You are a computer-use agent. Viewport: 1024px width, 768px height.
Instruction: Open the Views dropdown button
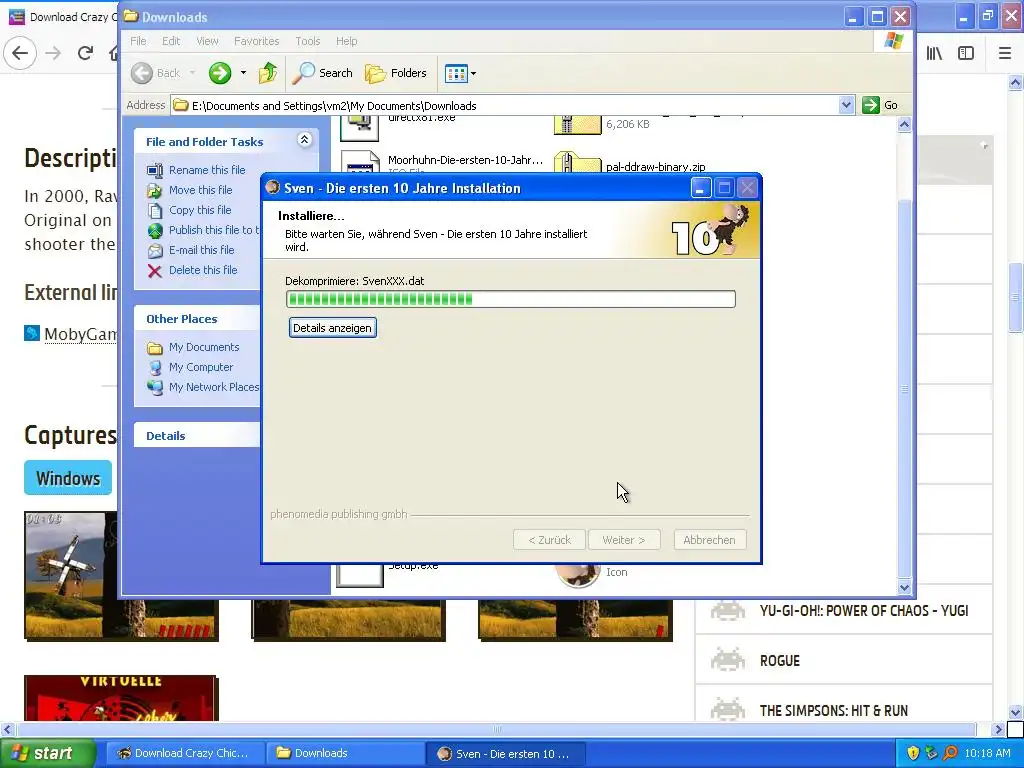[x=460, y=73]
